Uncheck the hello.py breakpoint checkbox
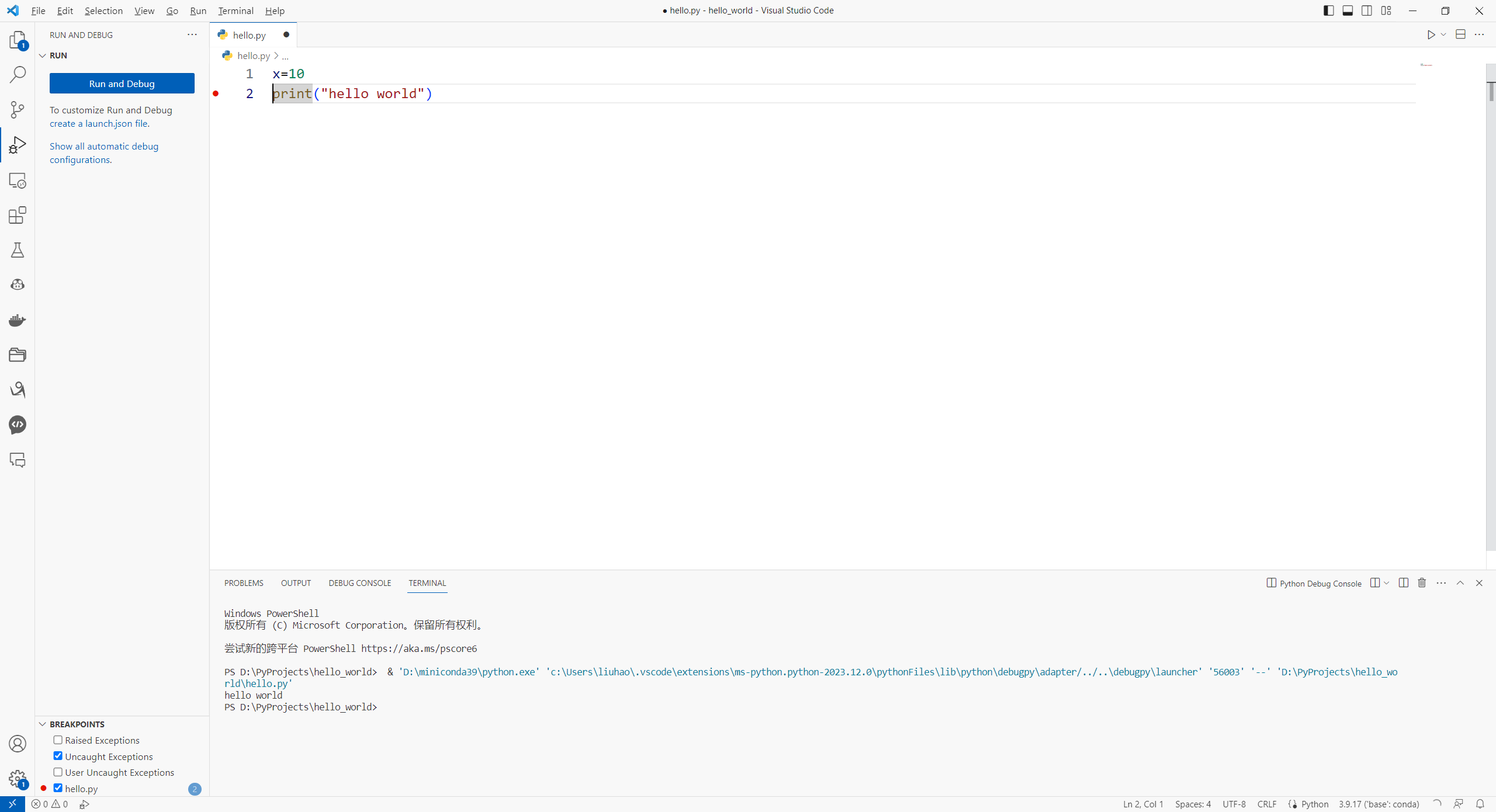 click(x=58, y=788)
